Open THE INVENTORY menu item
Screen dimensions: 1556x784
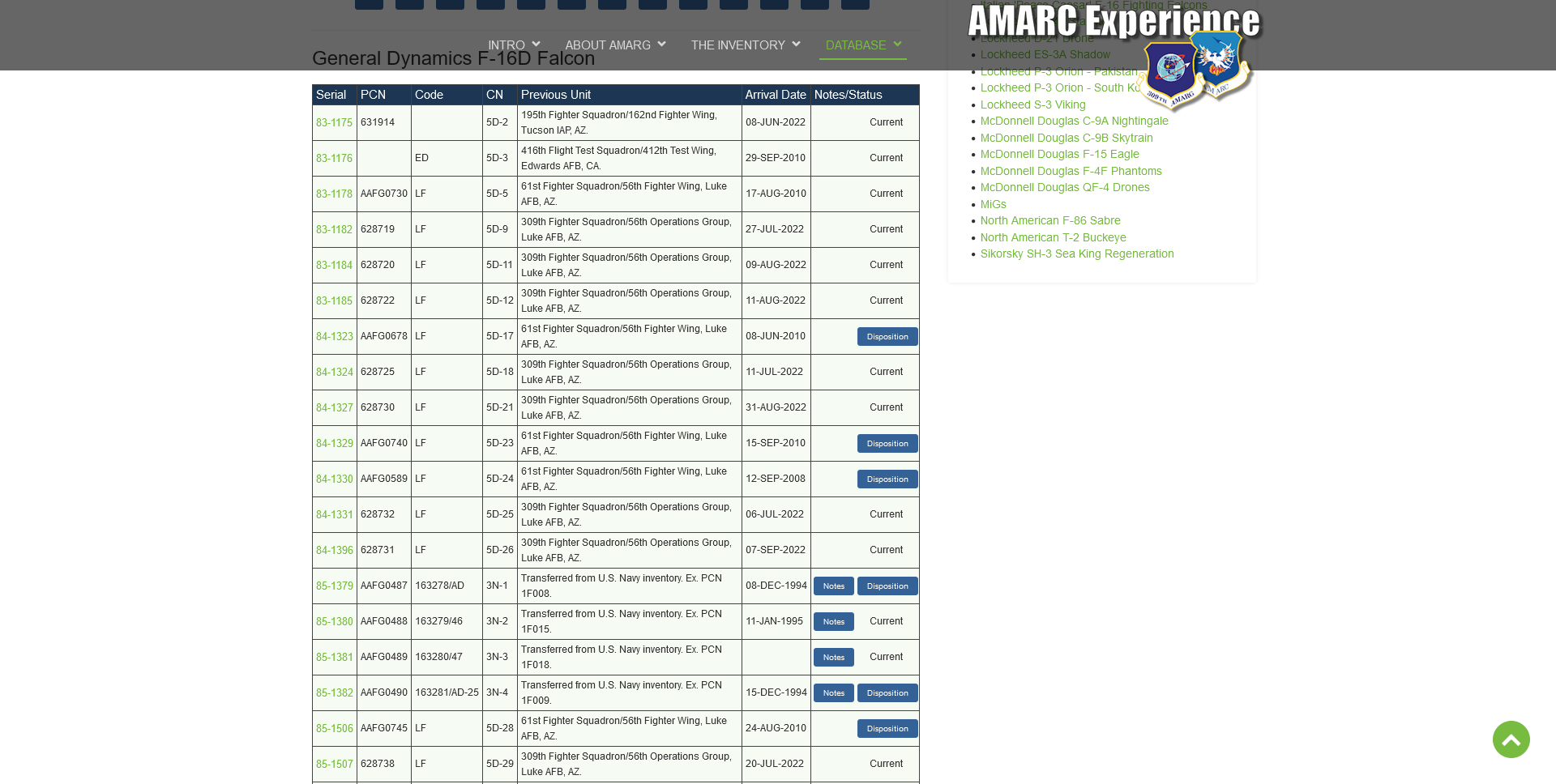tap(737, 45)
